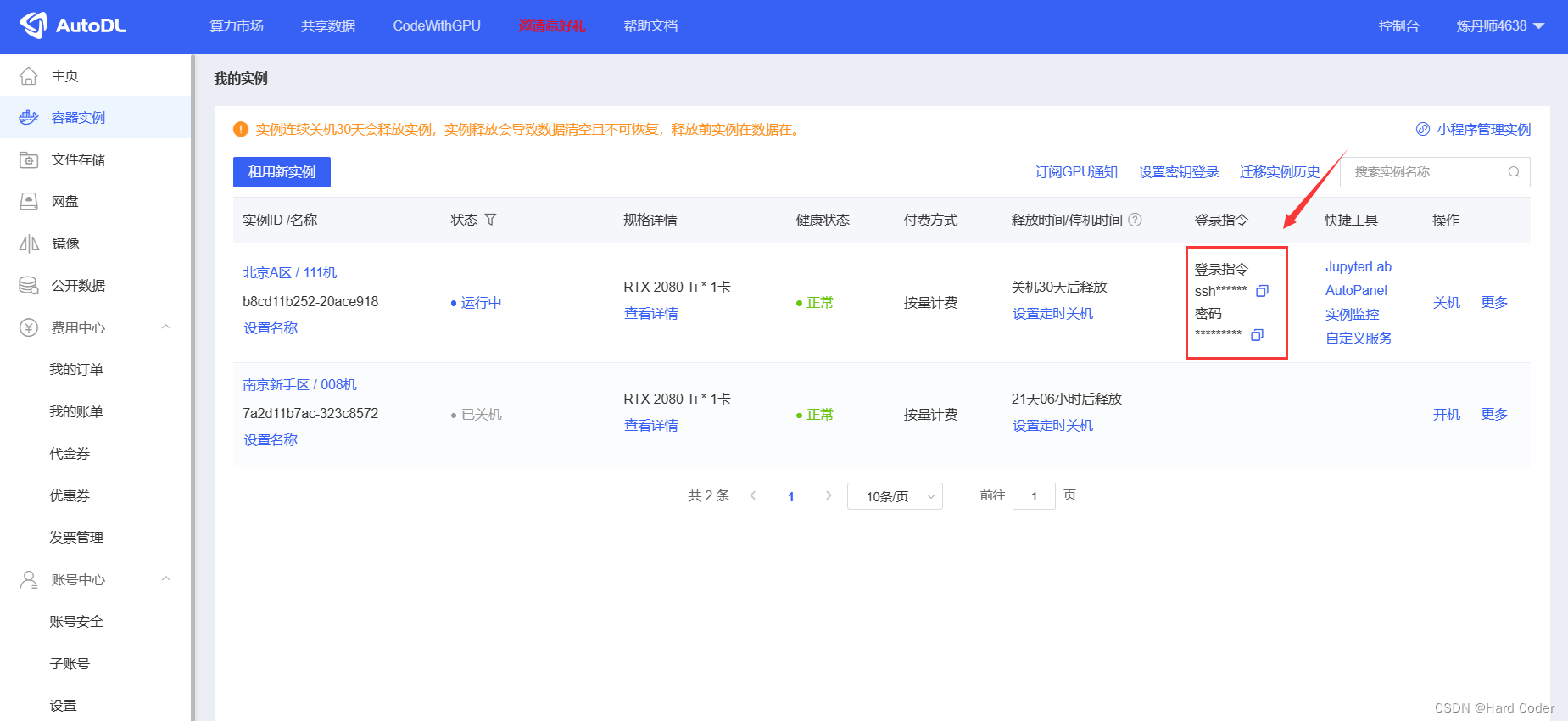The image size is (1568, 721).
Task: Click the 租用新实例 button
Action: (x=282, y=172)
